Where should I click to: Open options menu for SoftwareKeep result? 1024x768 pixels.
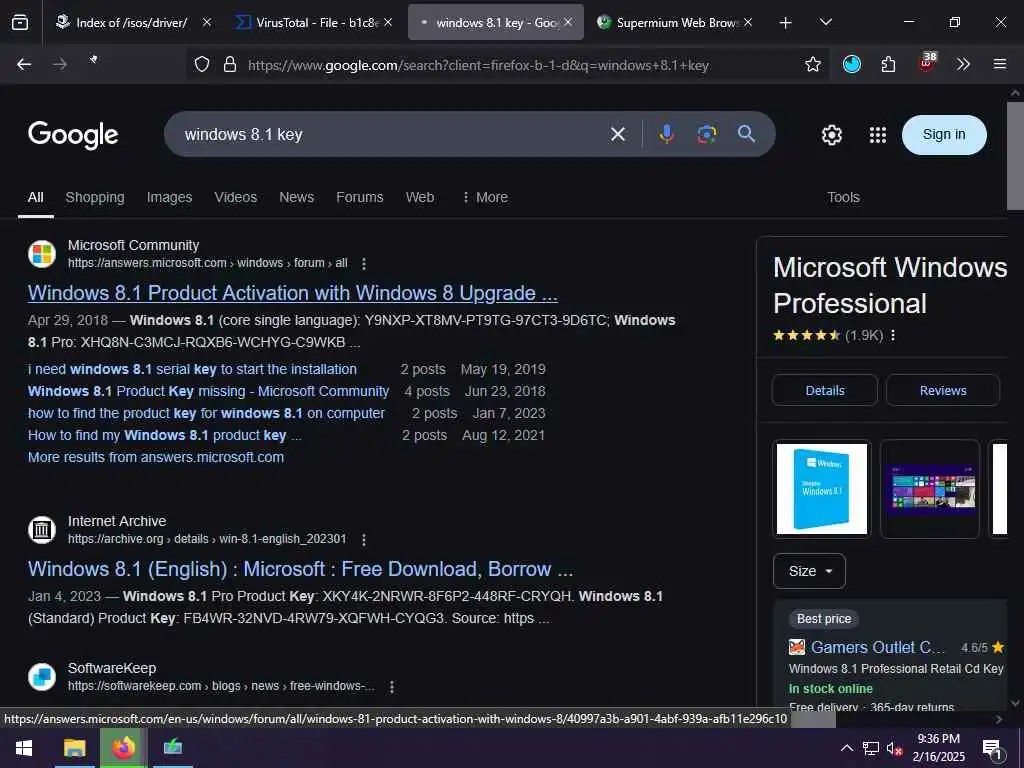[x=391, y=687]
